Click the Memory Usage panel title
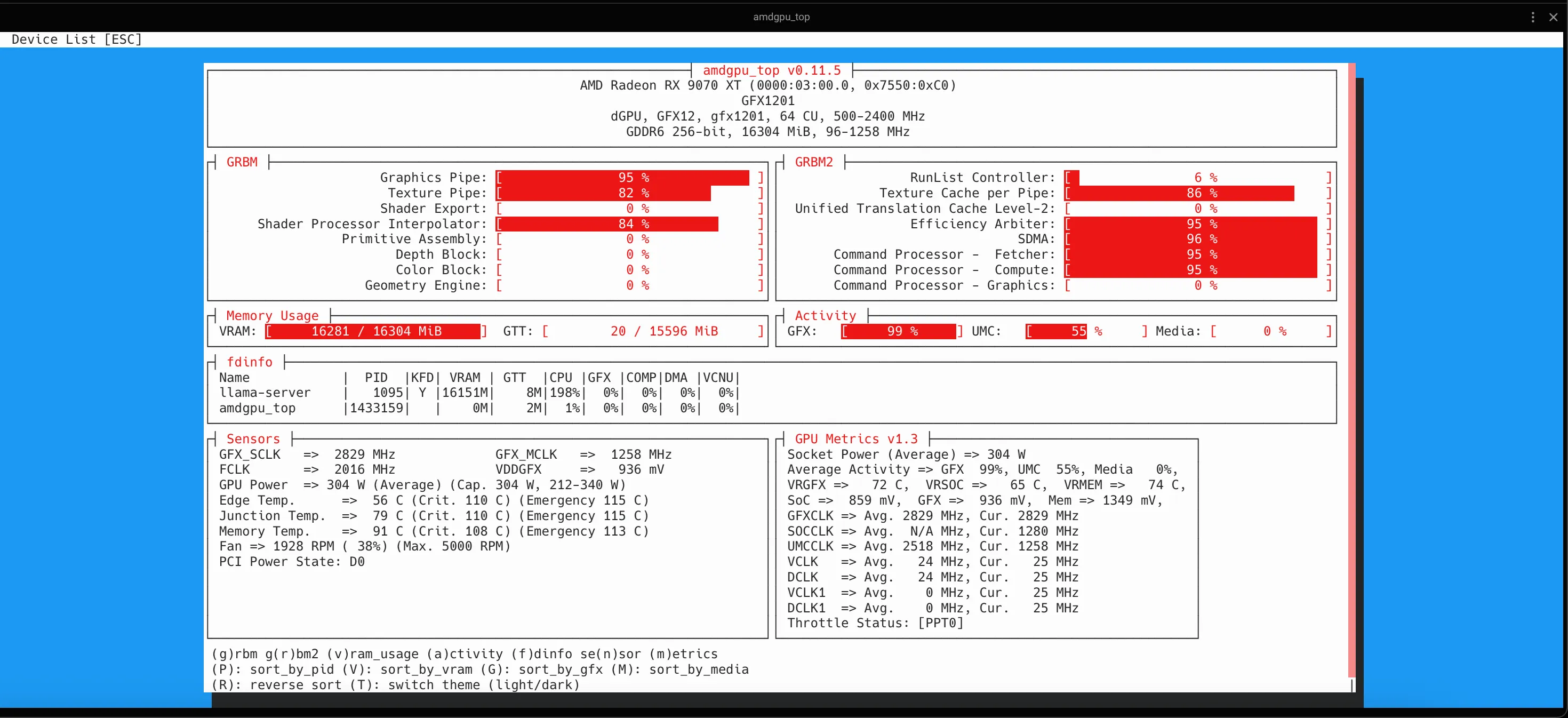 [x=272, y=315]
